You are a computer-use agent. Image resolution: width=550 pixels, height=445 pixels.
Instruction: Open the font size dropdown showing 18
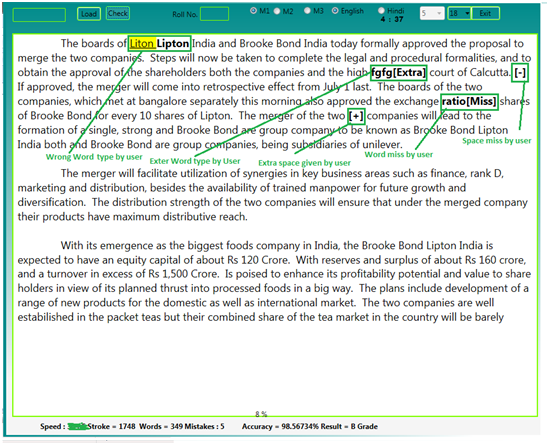tap(460, 13)
